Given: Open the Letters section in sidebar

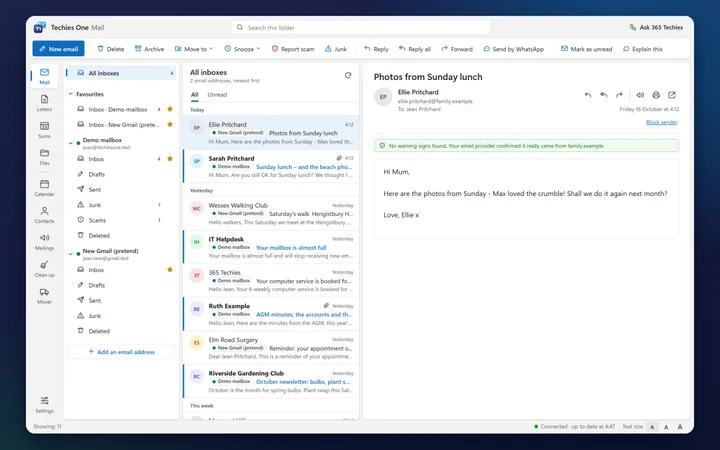Looking at the screenshot, I should coord(44,103).
